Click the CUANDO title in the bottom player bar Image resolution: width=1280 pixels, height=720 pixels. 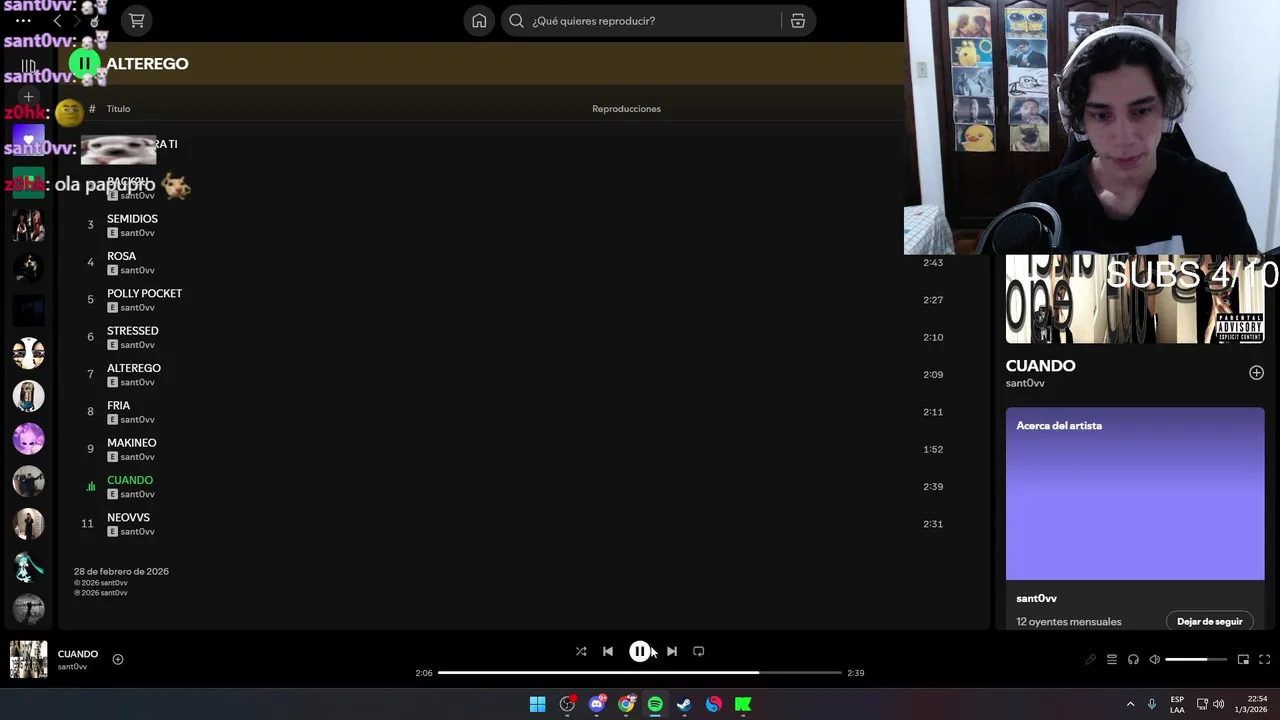click(78, 654)
